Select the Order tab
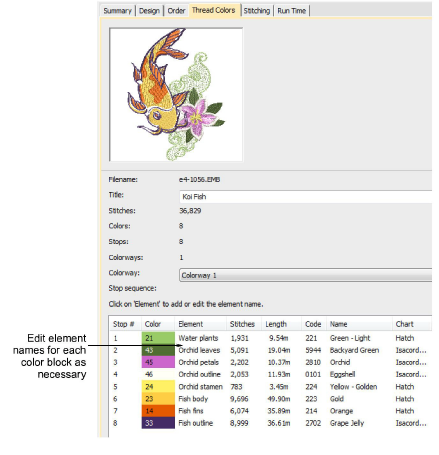Screen dimensions: 439x455 point(176,11)
